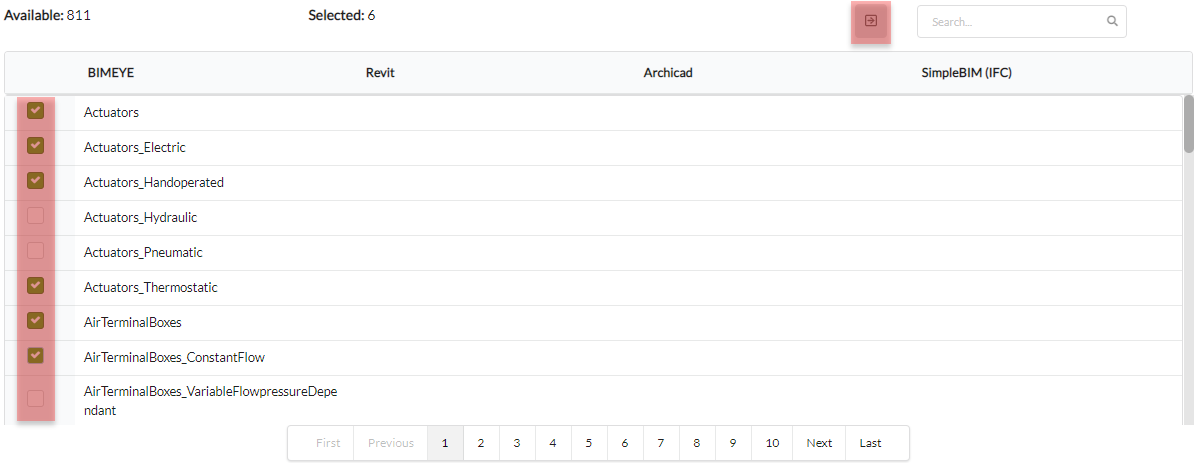This screenshot has height=471, width=1199.
Task: Click the magnifier icon in search box
Action: [1113, 21]
